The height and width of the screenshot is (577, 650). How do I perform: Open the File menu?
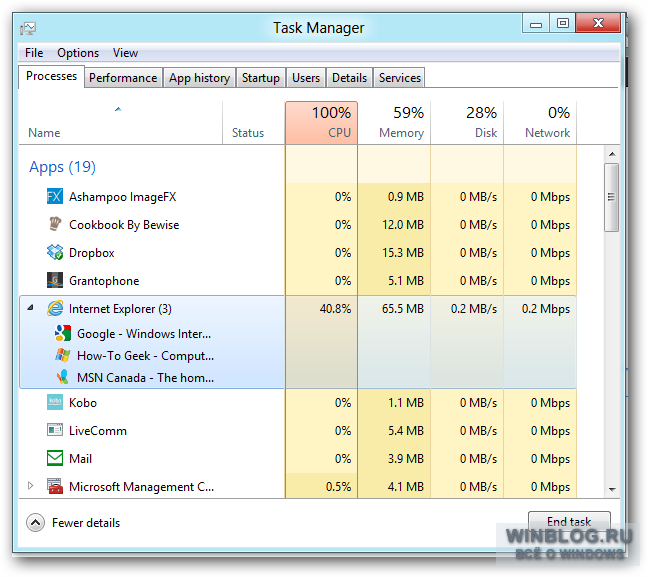point(34,53)
